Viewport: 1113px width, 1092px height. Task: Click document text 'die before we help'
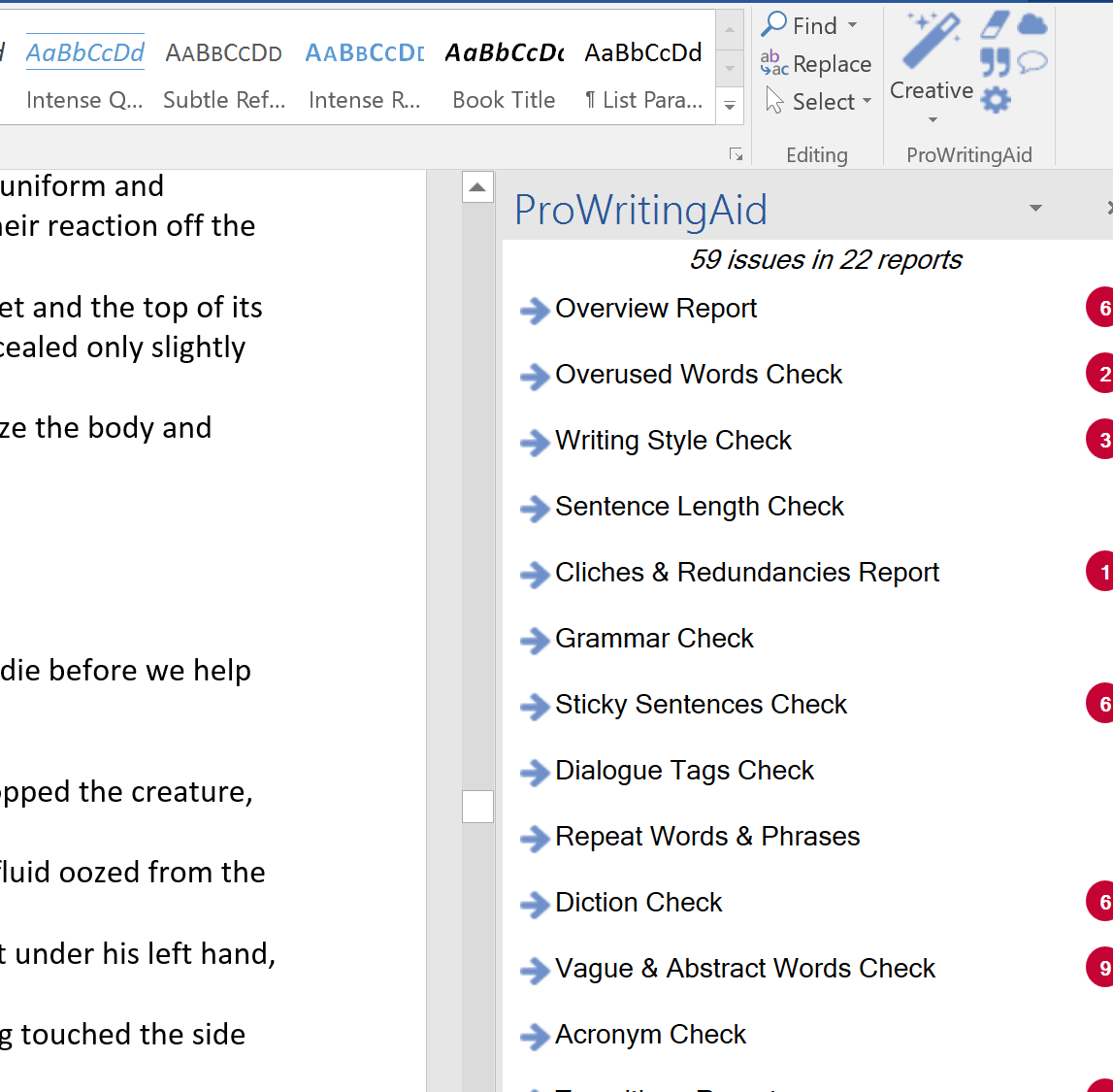tap(125, 671)
